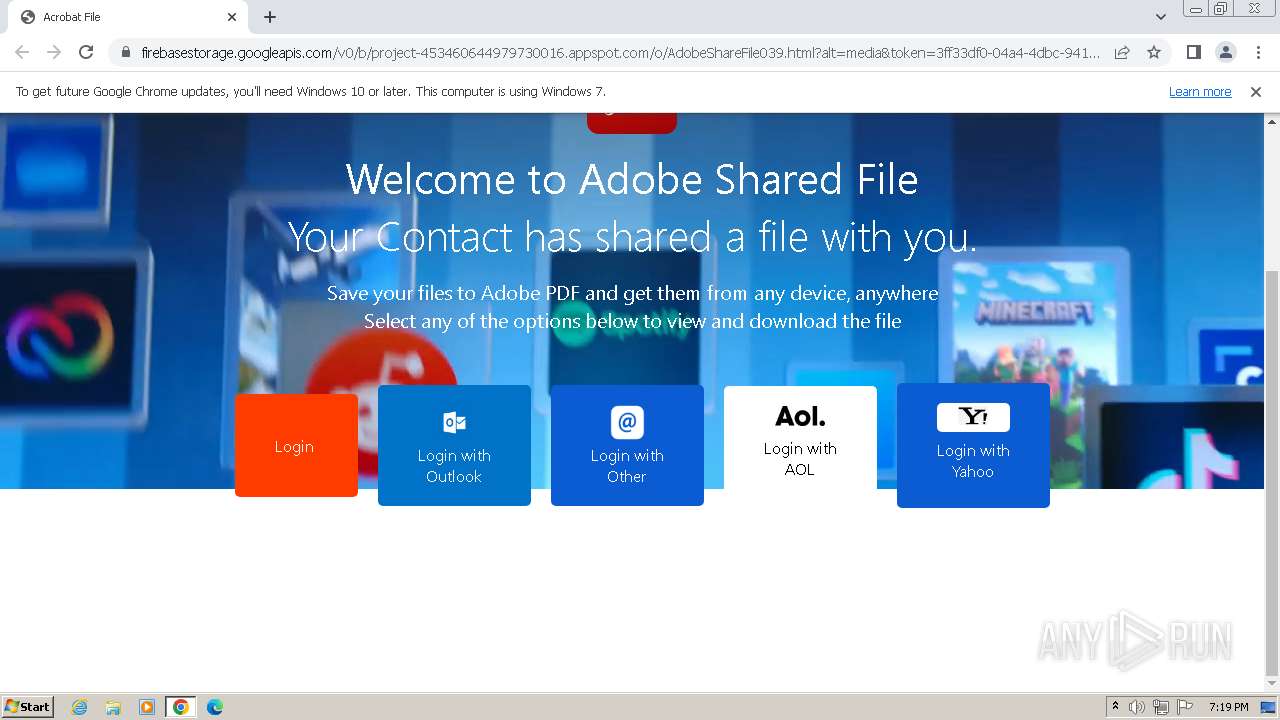Click the Yahoo Y! logo

coord(973,417)
